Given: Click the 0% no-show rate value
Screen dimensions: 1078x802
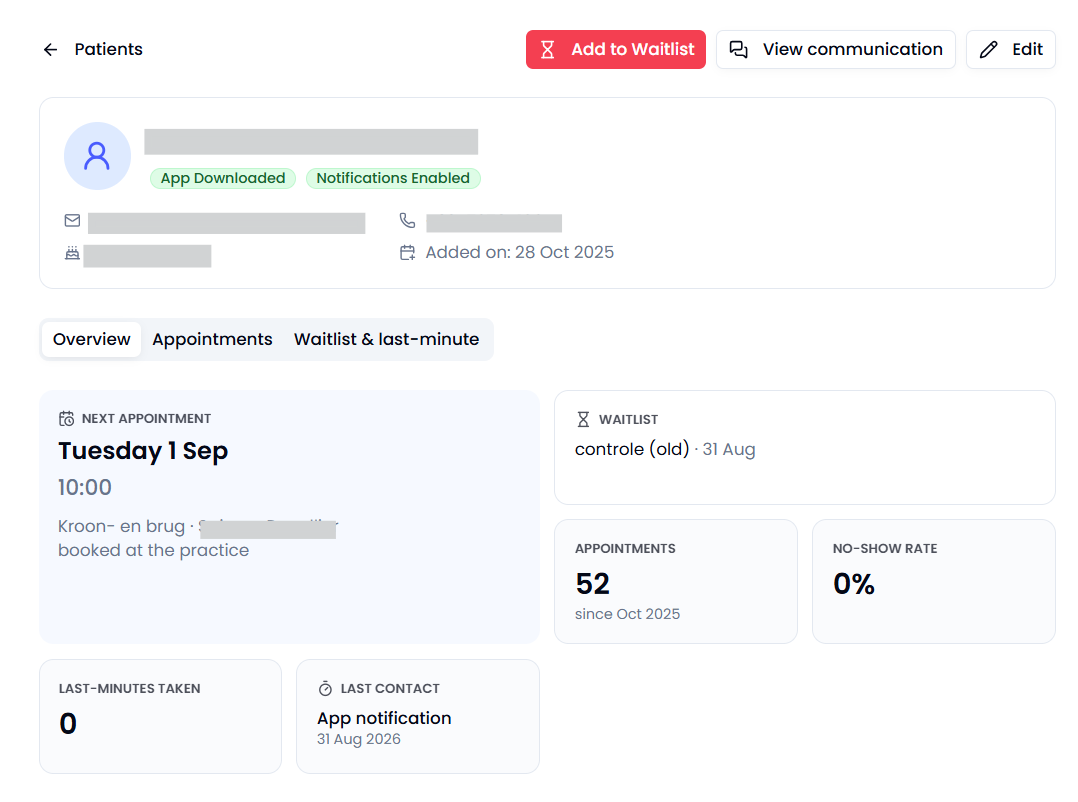Looking at the screenshot, I should (x=854, y=584).
